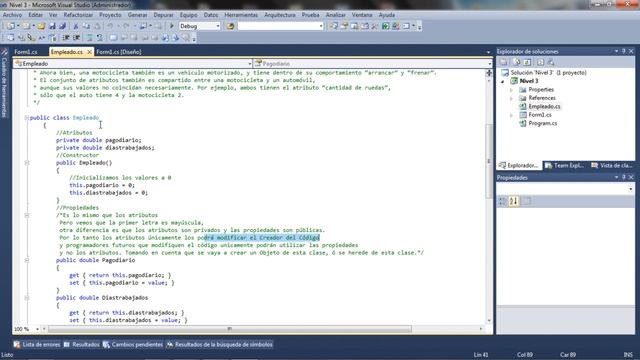The height and width of the screenshot is (360, 640).
Task: Collapse the public class Empleado outline
Action: 27,118
